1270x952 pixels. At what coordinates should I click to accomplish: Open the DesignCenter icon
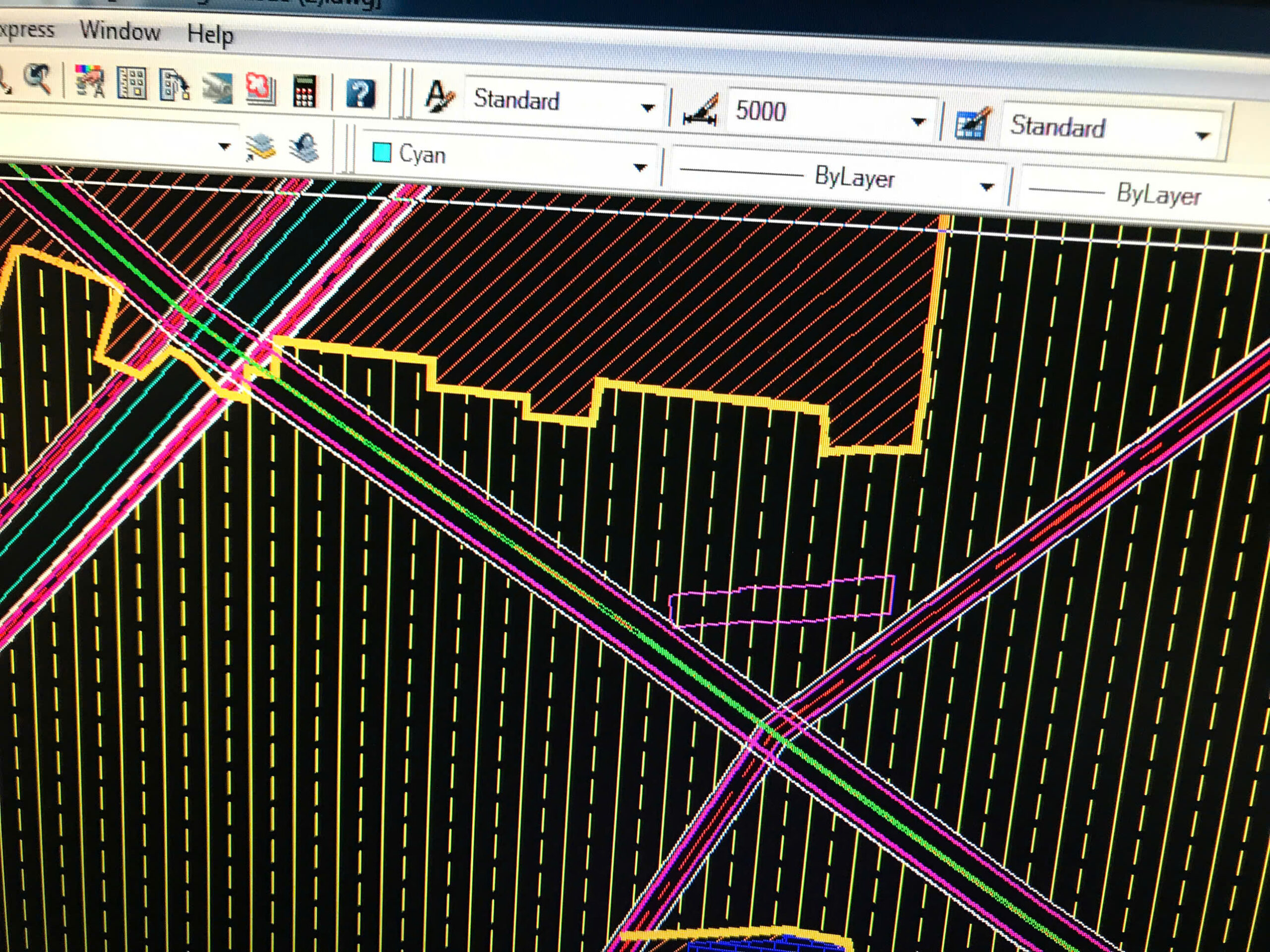coord(131,84)
